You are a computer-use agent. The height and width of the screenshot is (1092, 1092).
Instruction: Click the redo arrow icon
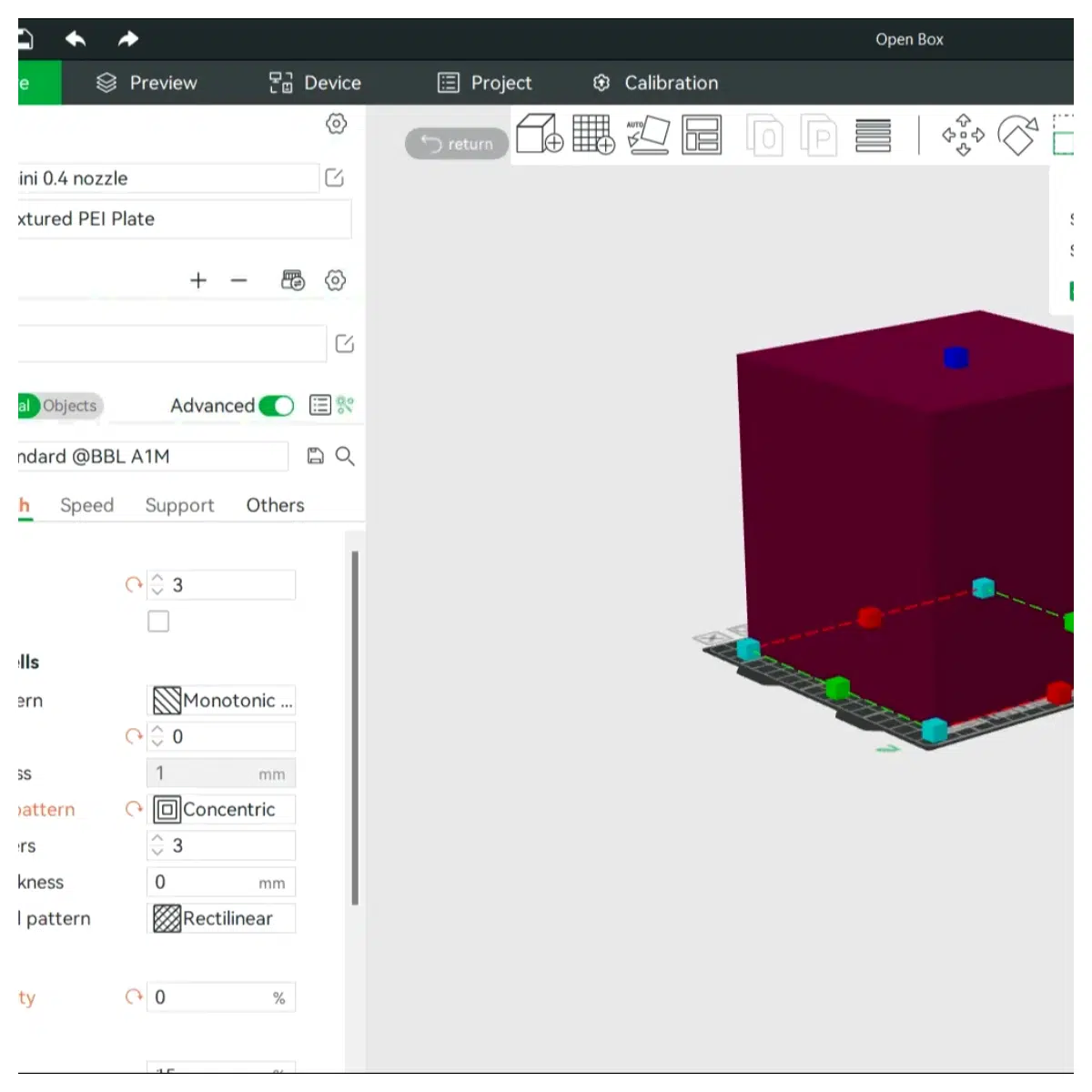[128, 38]
